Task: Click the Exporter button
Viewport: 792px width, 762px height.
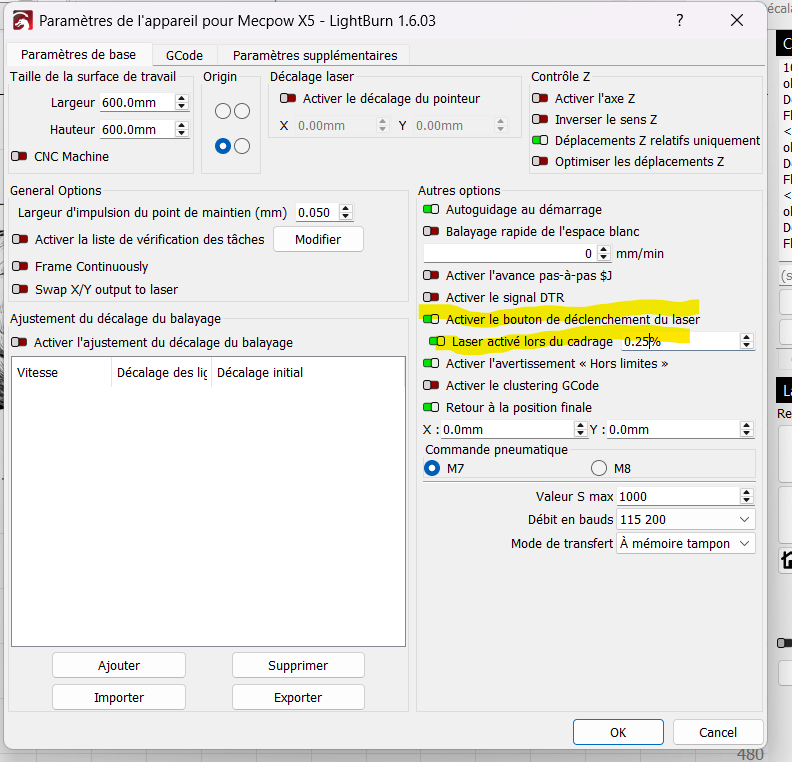Action: point(298,697)
